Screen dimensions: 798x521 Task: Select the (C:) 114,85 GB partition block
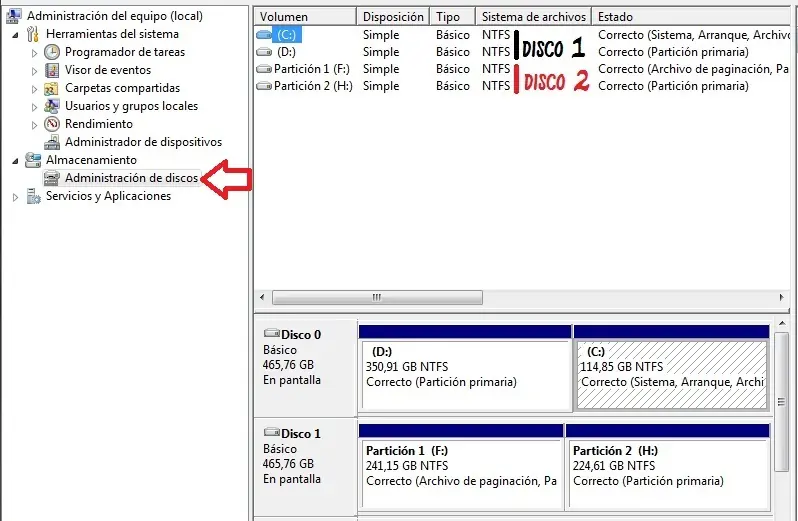(x=671, y=375)
